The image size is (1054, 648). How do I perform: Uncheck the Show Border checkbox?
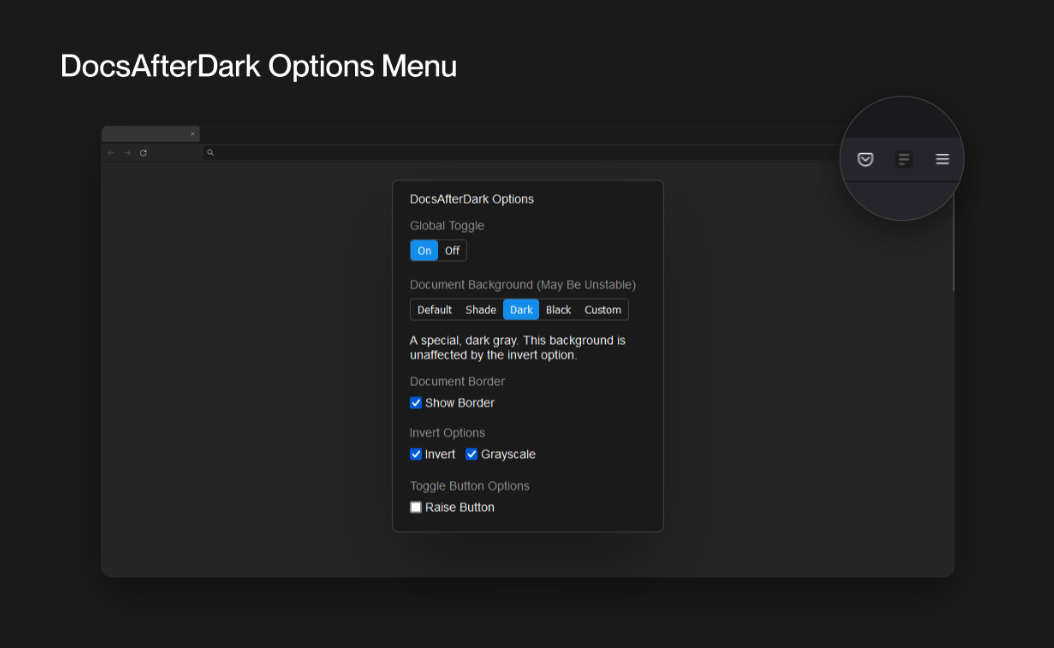click(x=416, y=403)
